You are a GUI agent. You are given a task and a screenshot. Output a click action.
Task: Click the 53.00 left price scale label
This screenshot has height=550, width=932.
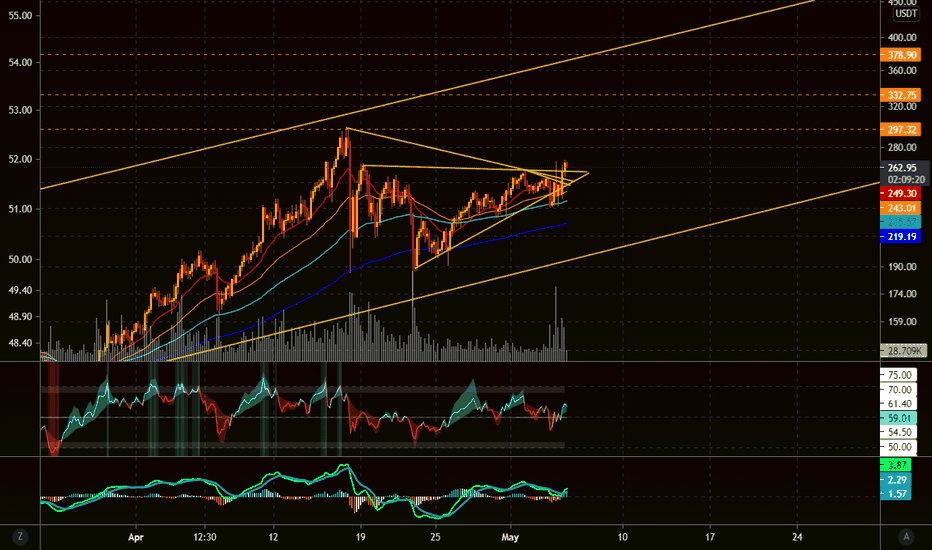click(20, 110)
